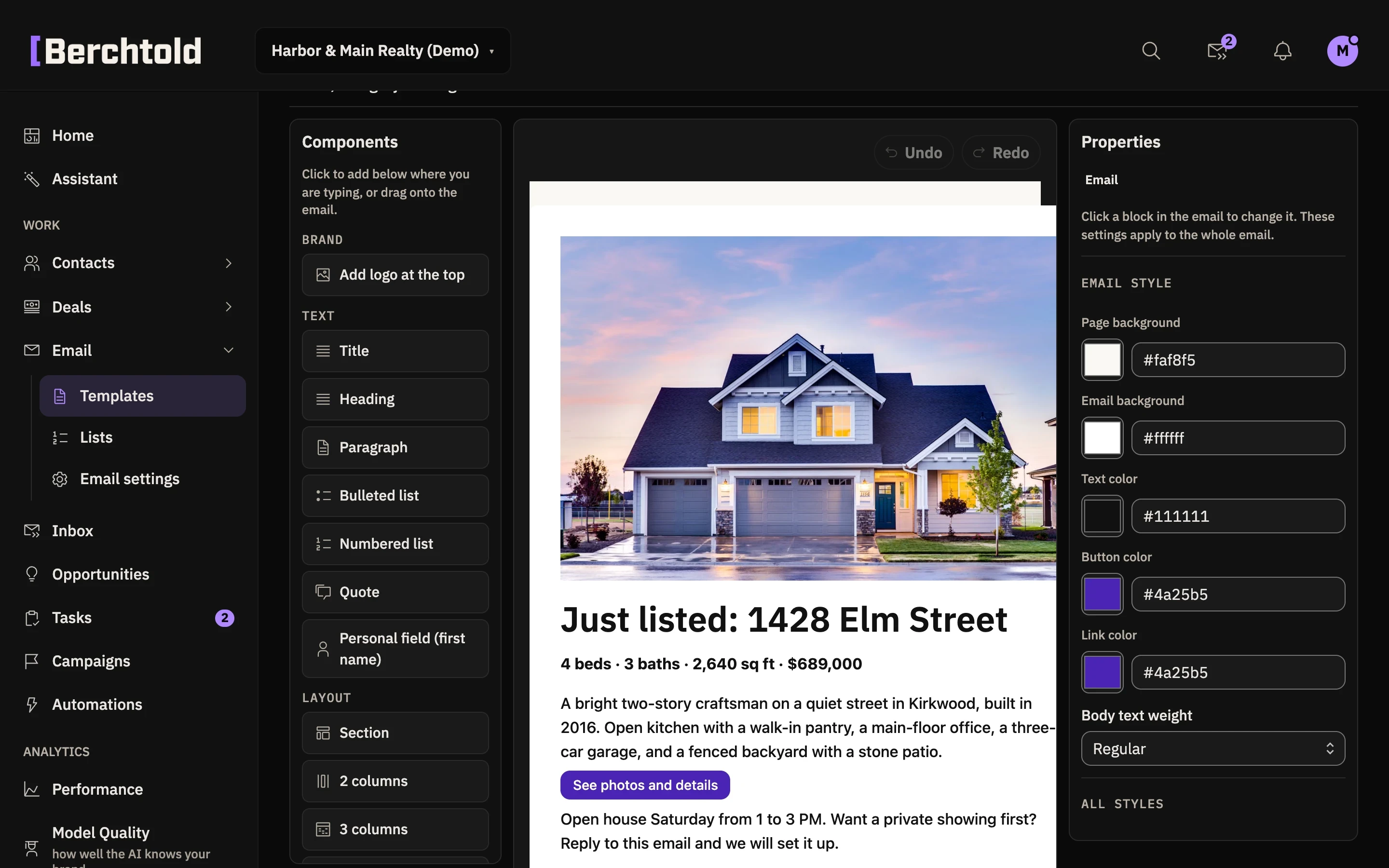
Task: Click the Campaigns flag icon
Action: [x=32, y=661]
